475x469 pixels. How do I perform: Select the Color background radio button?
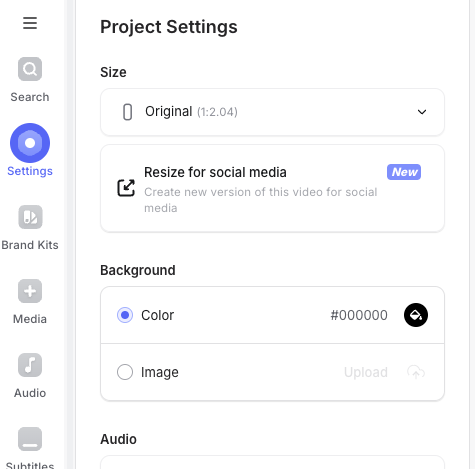tap(125, 315)
